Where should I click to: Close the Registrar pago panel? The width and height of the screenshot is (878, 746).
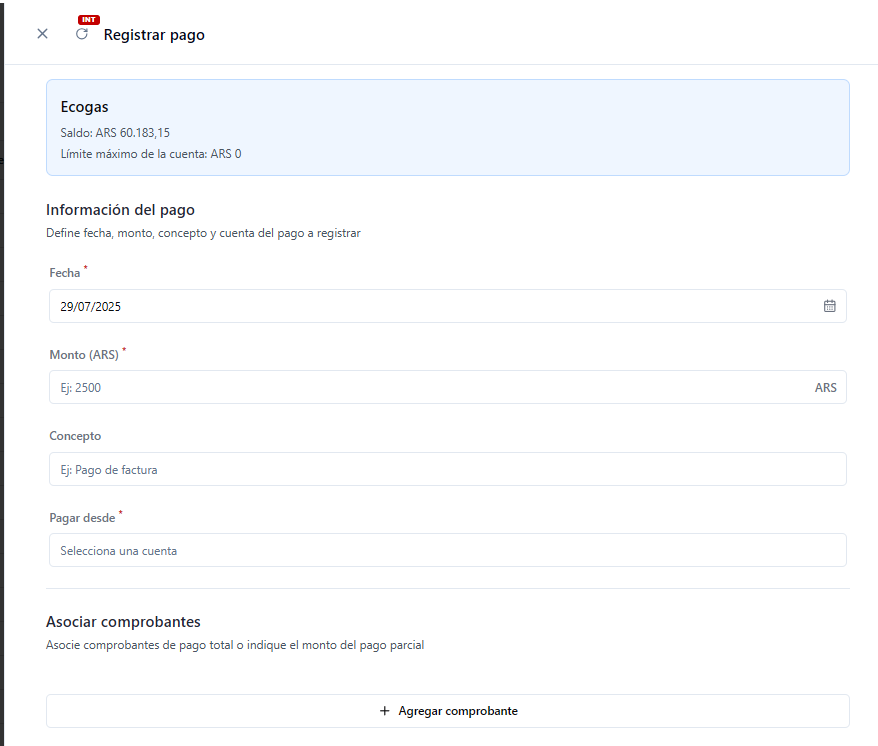click(42, 34)
